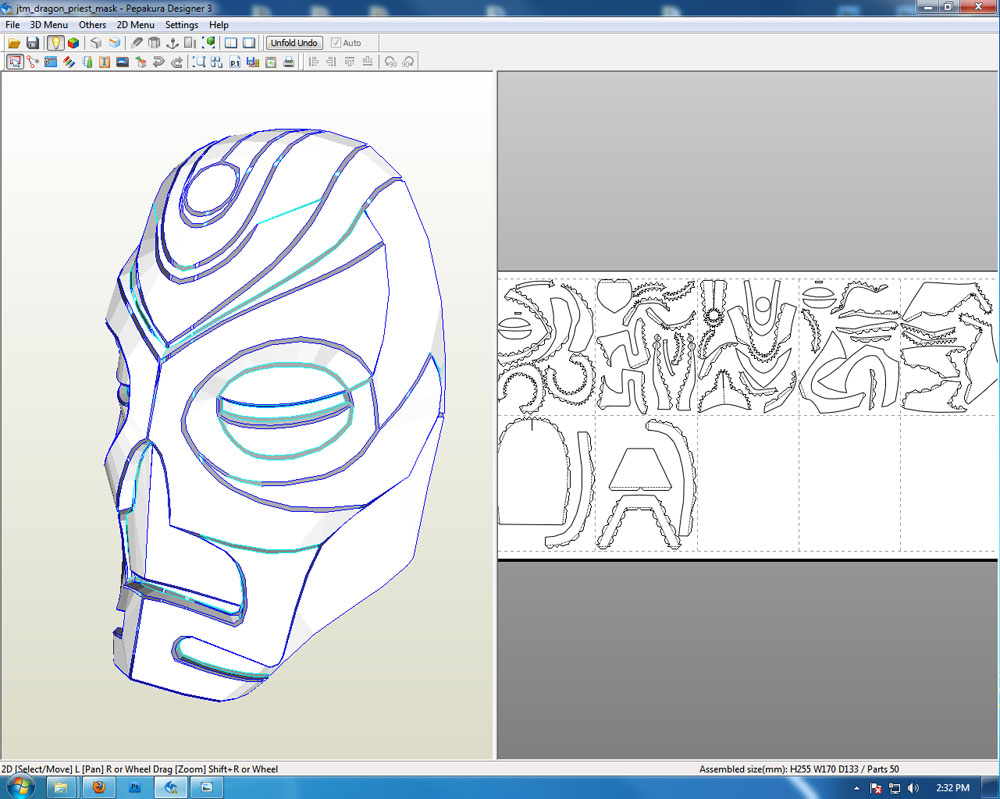The width and height of the screenshot is (1000, 799).
Task: Click the single-pane window layout icon
Action: [x=249, y=43]
